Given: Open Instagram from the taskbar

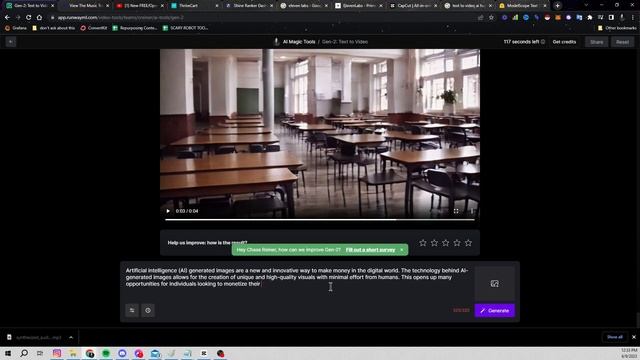Looking at the screenshot, I should [x=57, y=353].
